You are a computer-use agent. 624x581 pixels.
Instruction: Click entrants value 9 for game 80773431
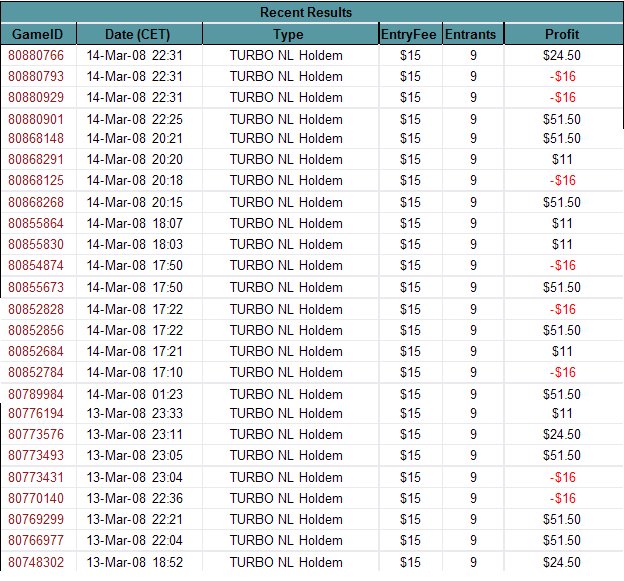click(x=473, y=478)
